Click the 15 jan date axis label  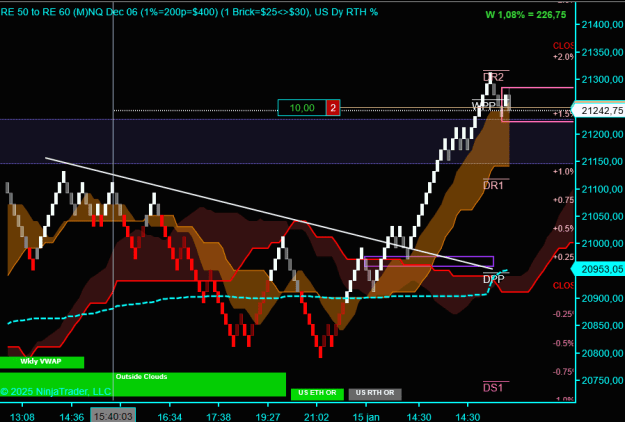(366, 417)
